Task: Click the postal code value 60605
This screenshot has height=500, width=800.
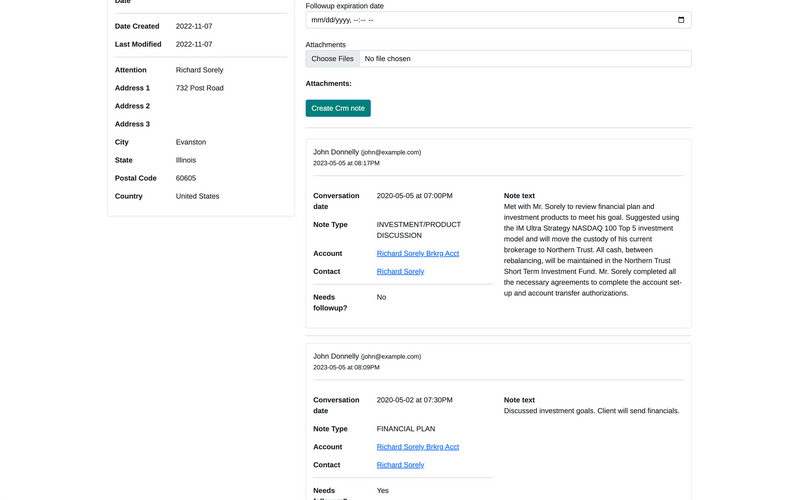Action: click(187, 178)
